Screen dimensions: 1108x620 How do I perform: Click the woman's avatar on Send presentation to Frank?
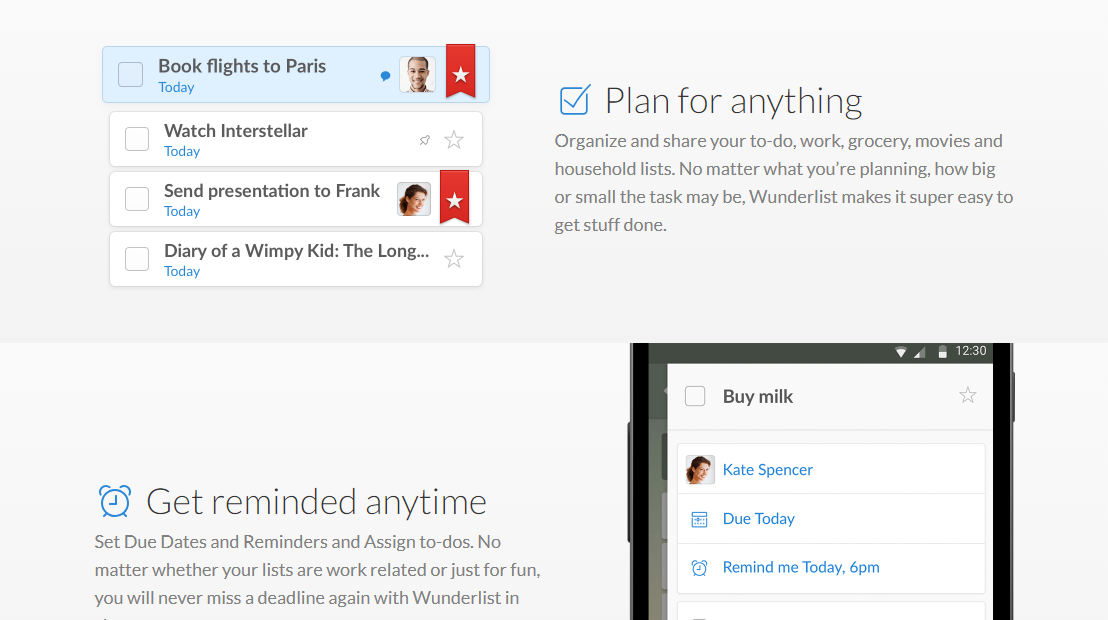point(414,199)
